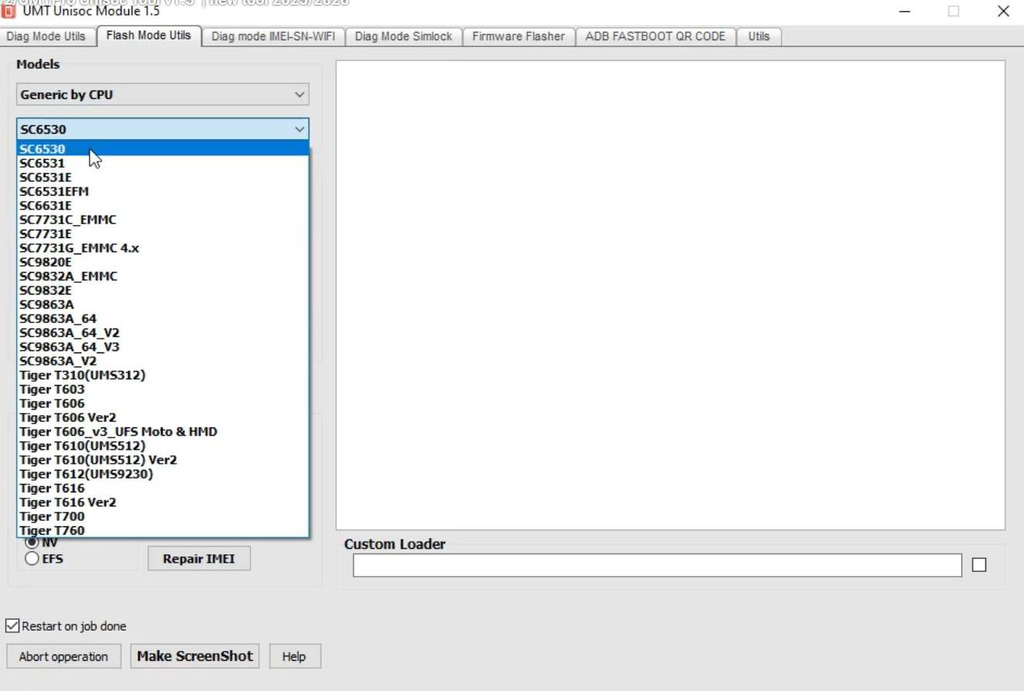The image size is (1024, 691).
Task: Select the EFS radio button
Action: click(32, 558)
